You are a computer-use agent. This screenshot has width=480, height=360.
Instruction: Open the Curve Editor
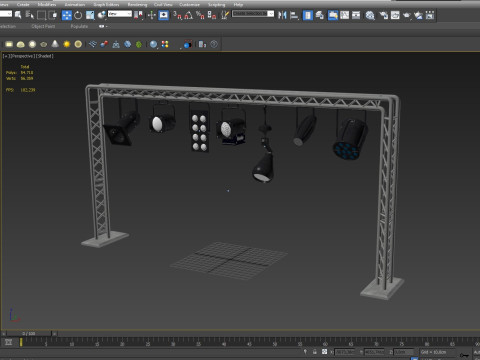click(x=344, y=15)
